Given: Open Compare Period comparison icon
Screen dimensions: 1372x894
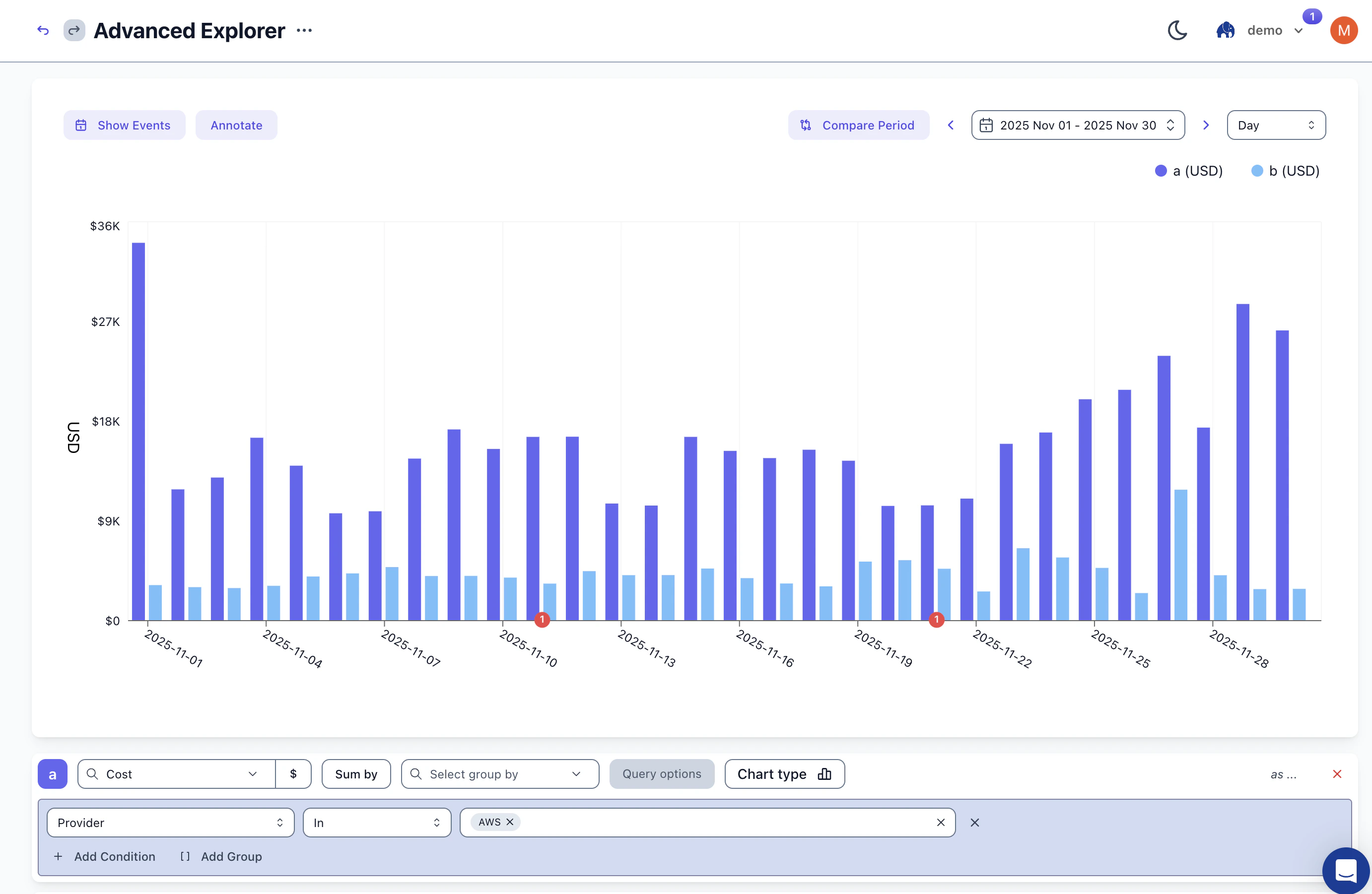Looking at the screenshot, I should coord(805,125).
